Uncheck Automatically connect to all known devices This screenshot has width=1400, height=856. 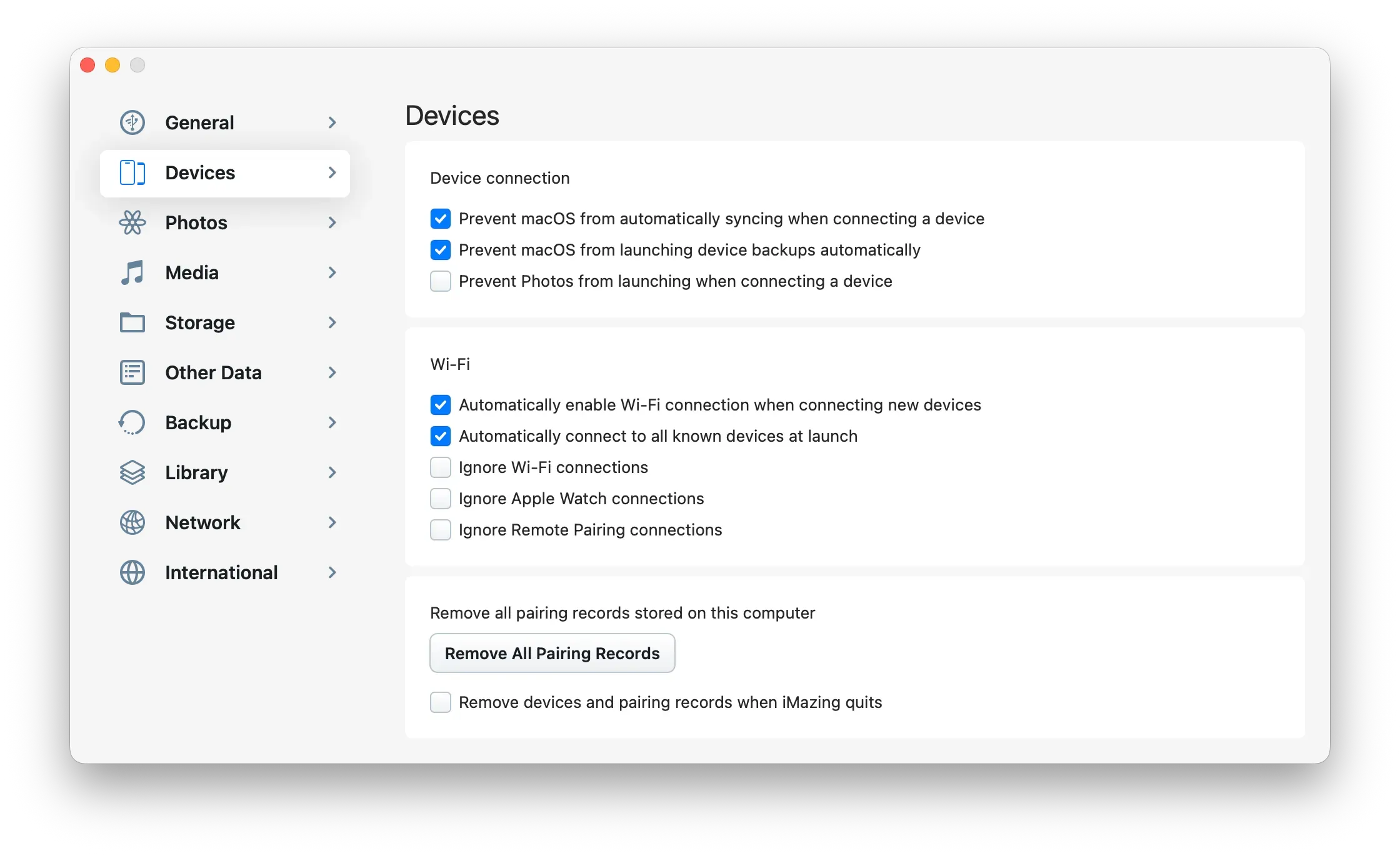click(441, 436)
